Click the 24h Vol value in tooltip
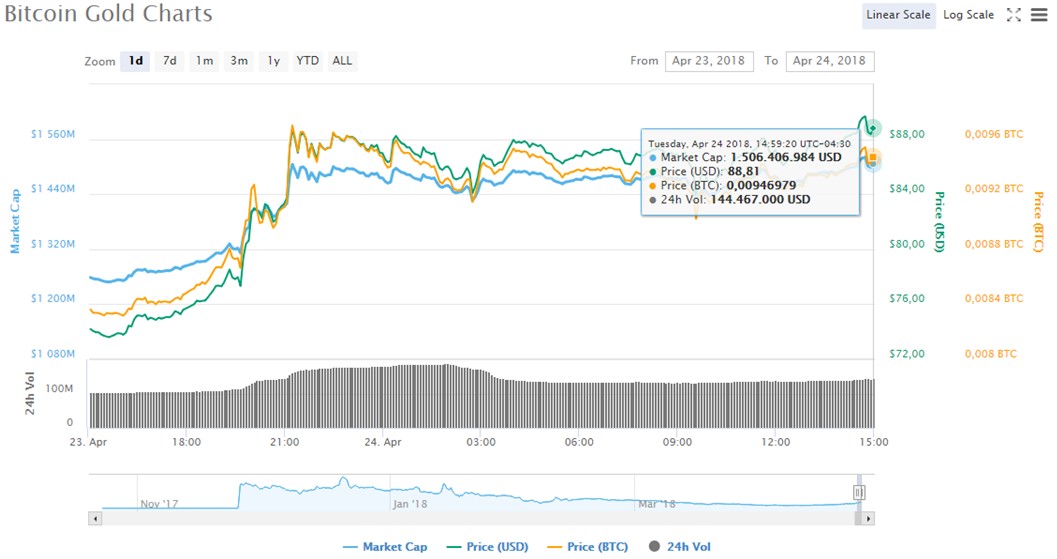The height and width of the screenshot is (559, 1057). point(760,200)
